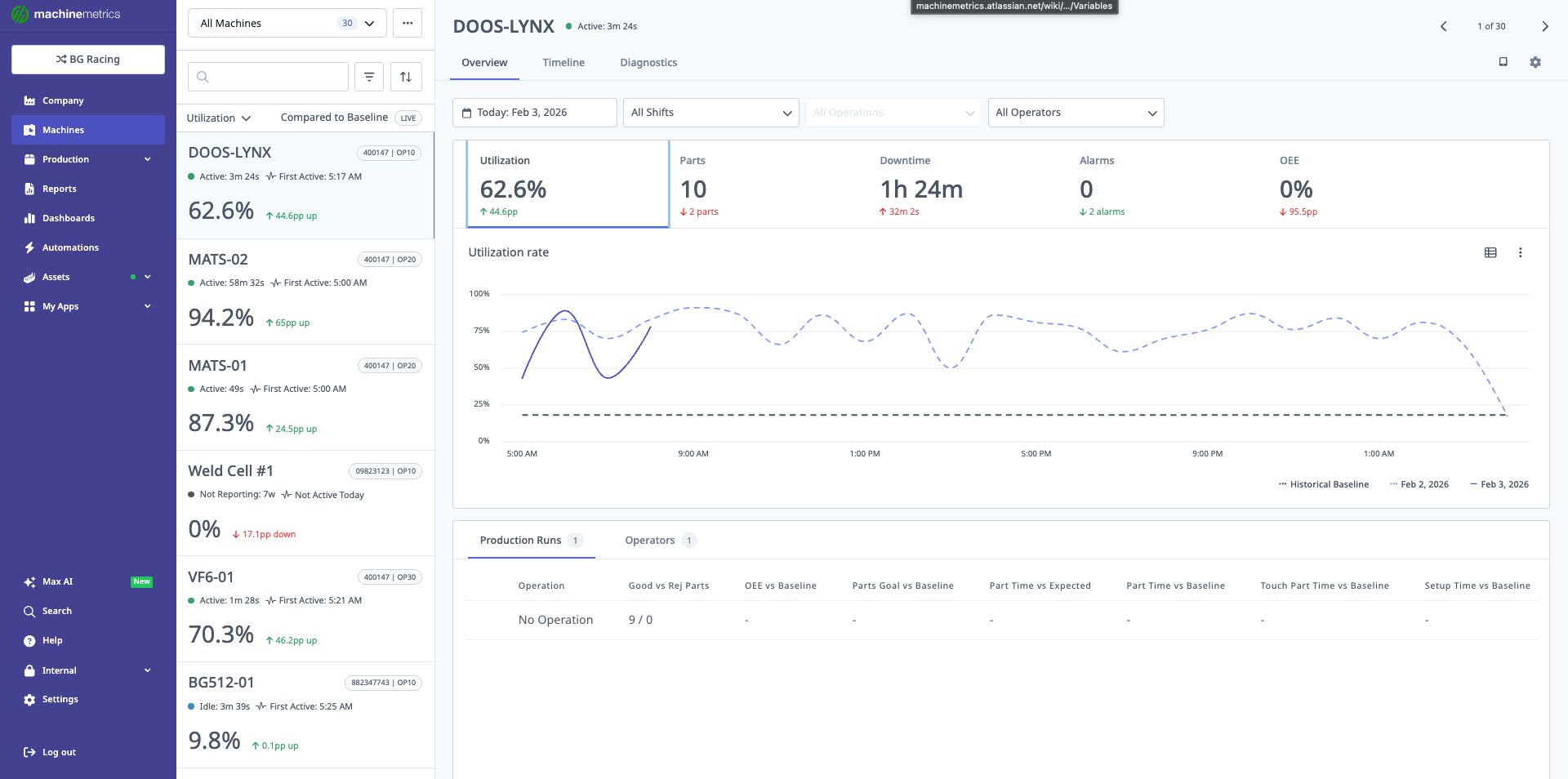1568x779 pixels.
Task: Select the MATS-02 machine card
Action: click(x=305, y=292)
